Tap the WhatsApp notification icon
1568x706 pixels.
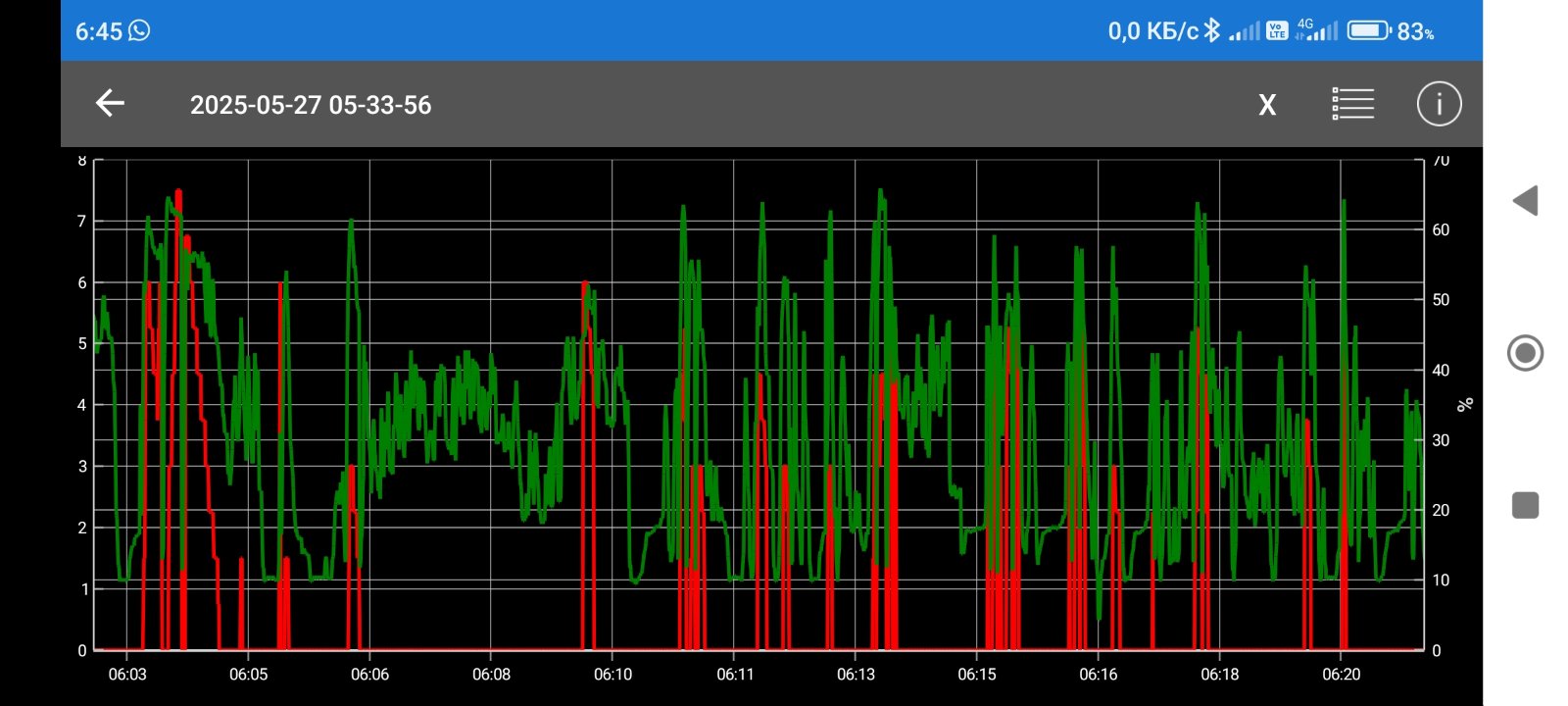(x=139, y=30)
